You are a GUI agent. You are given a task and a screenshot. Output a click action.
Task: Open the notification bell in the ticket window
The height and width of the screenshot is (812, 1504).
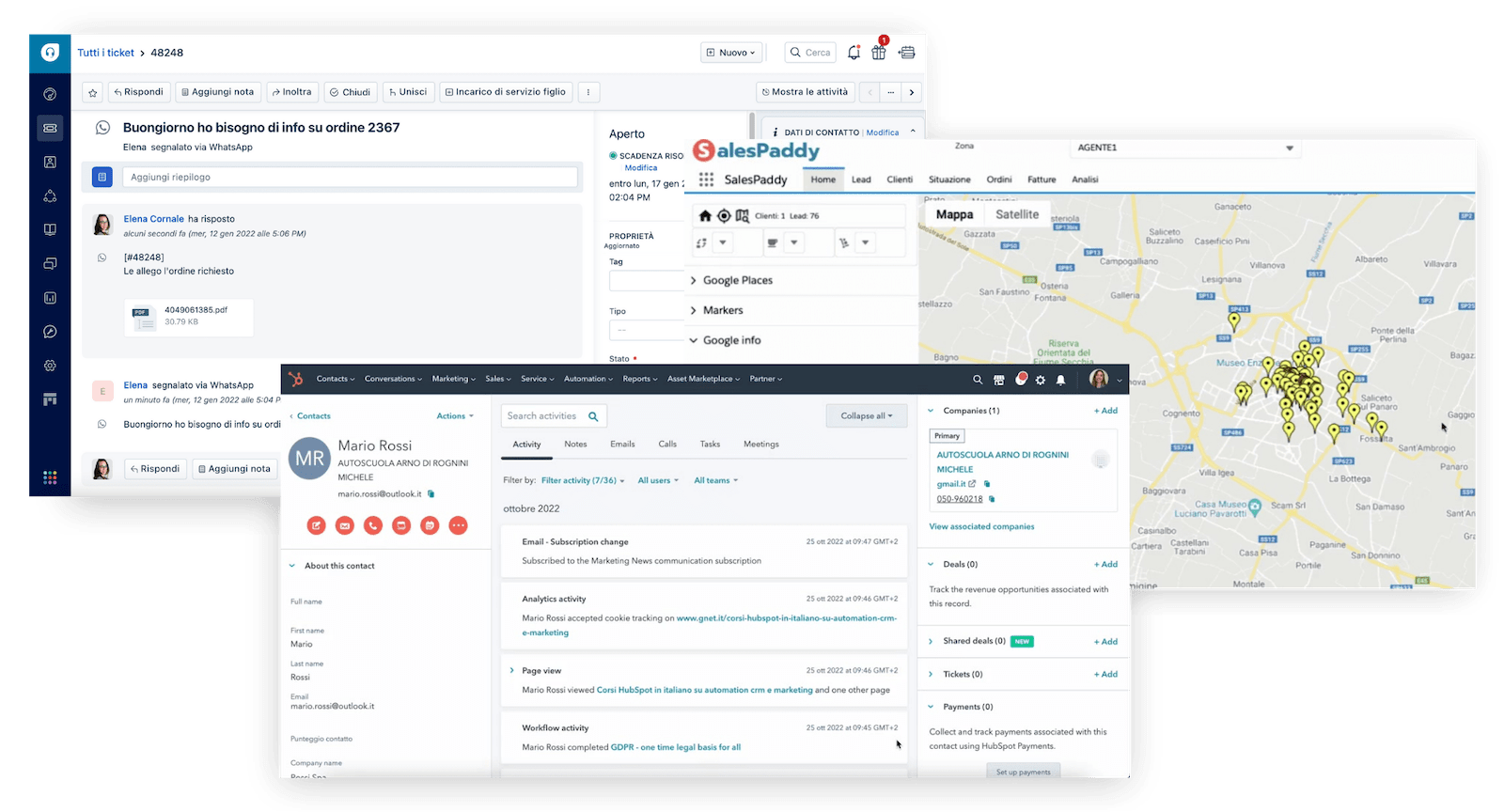click(x=854, y=53)
